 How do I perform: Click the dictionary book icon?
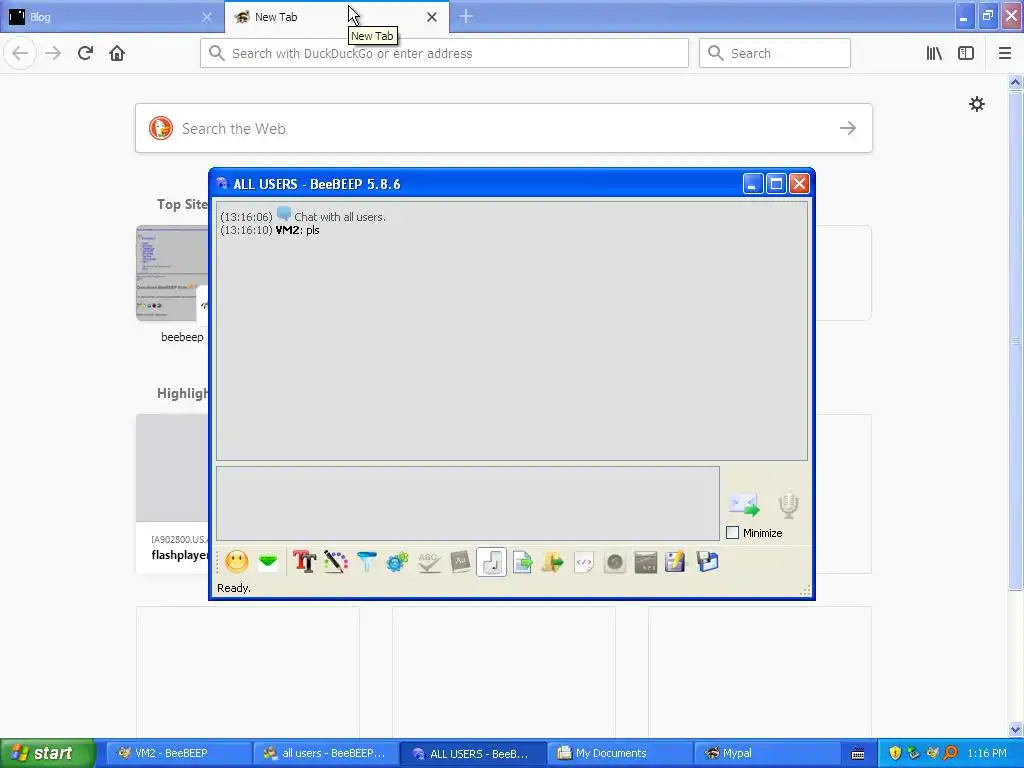pos(460,562)
